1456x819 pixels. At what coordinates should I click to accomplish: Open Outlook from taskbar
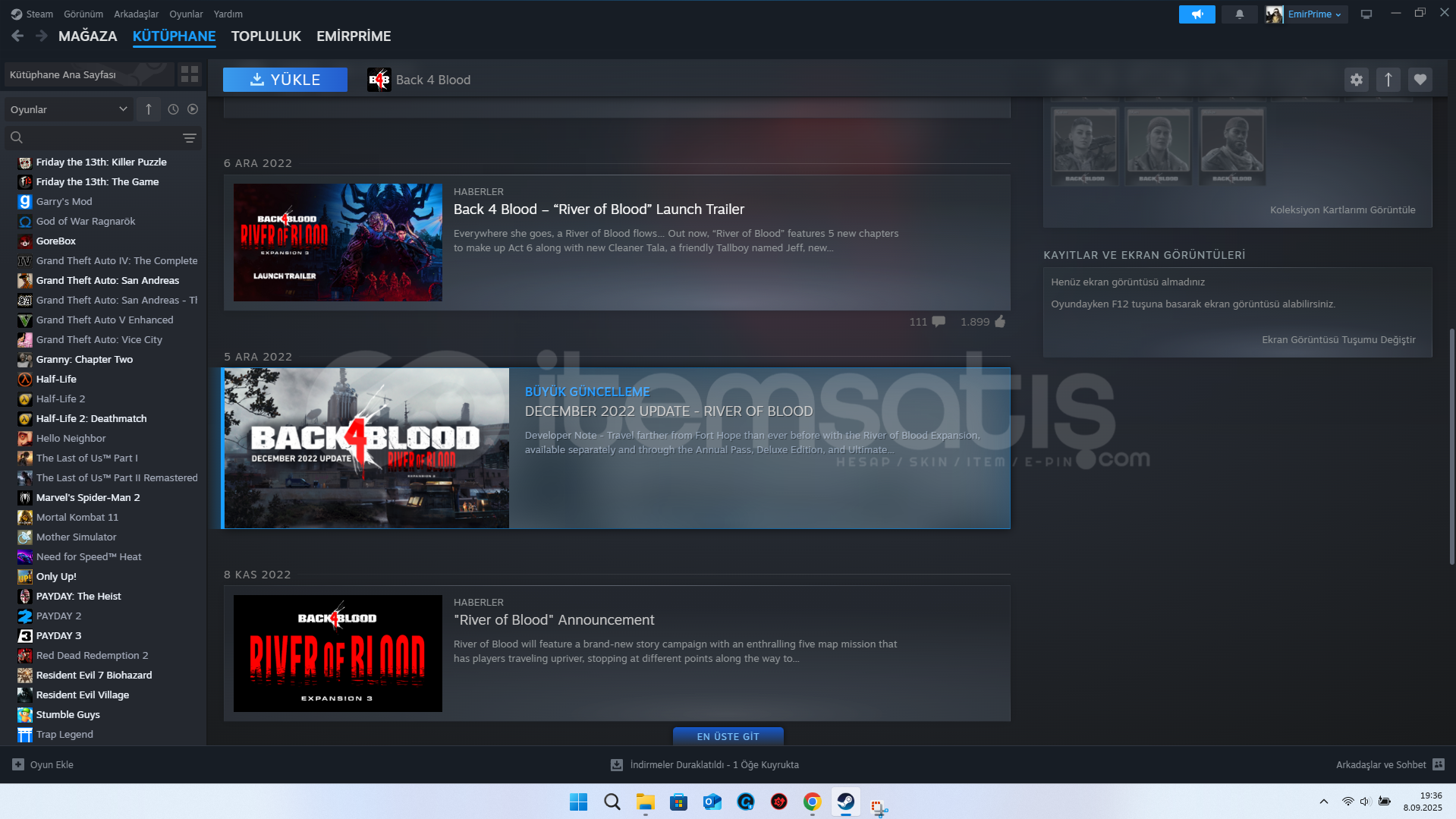coord(712,802)
